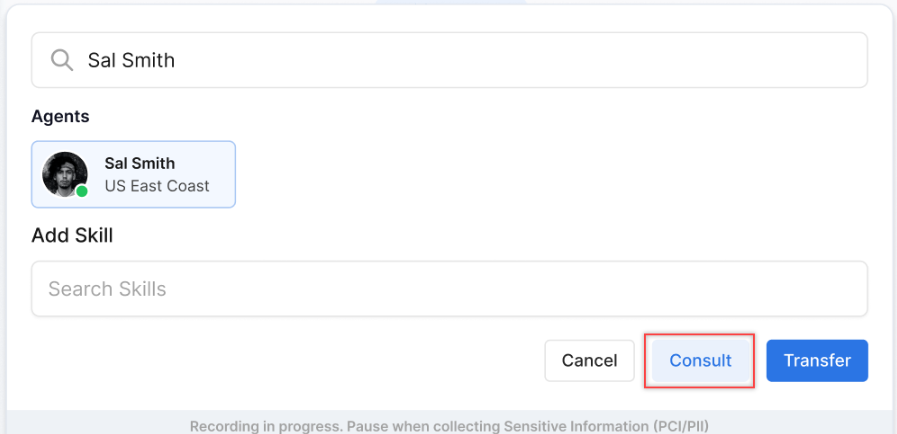The width and height of the screenshot is (897, 434).
Task: Click the "Recording in progress" notice text
Action: 265,425
